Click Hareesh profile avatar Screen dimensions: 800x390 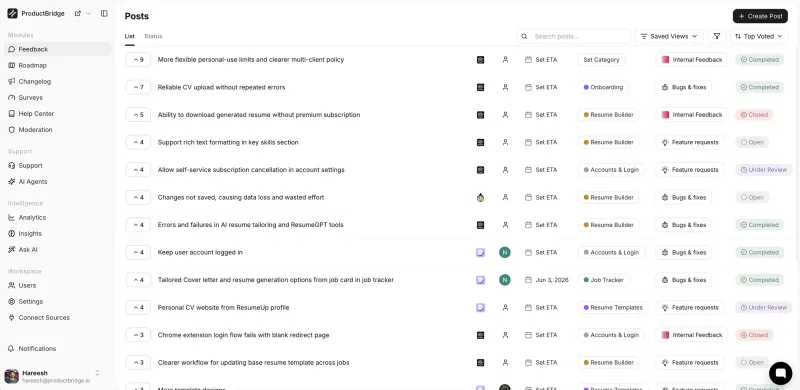[x=12, y=376]
